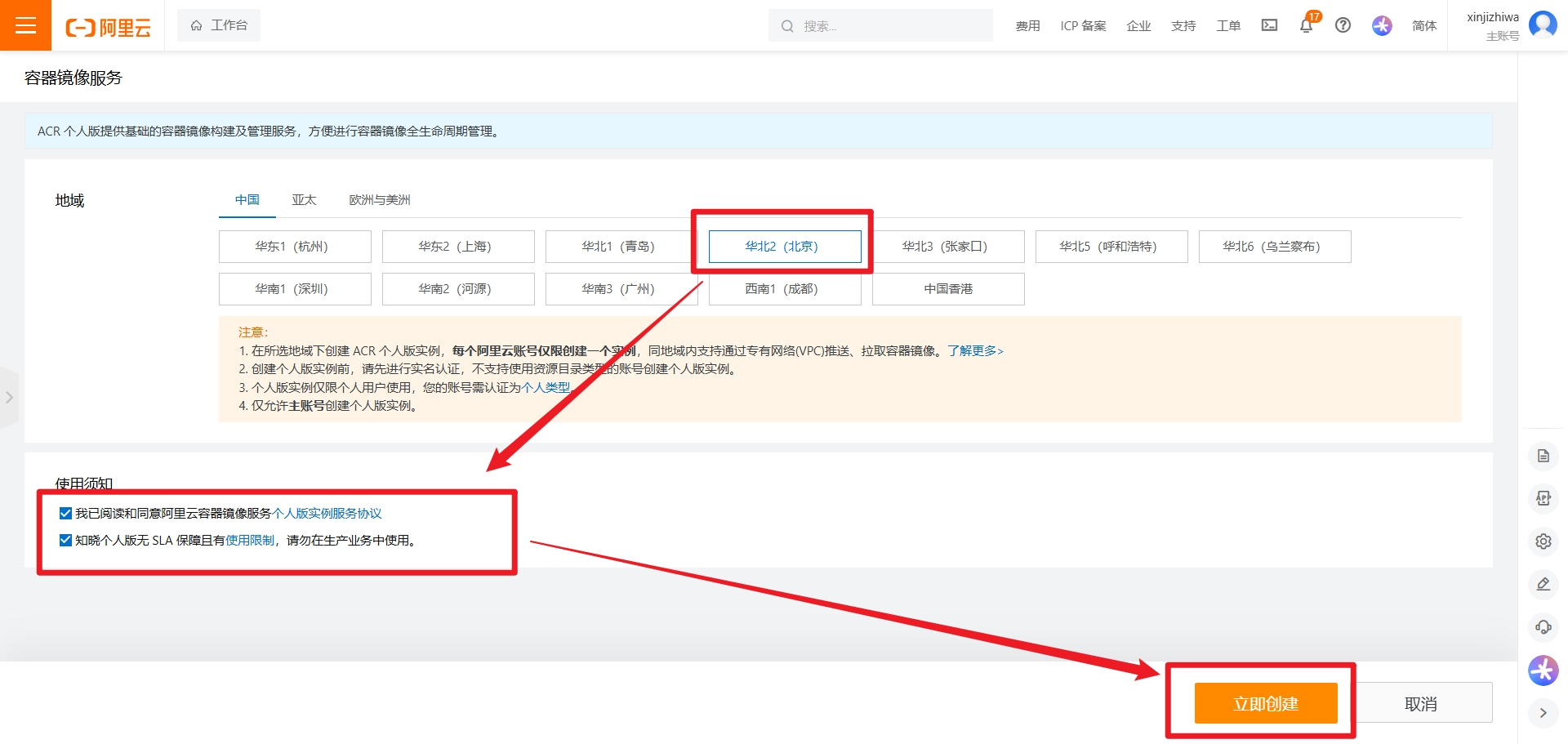1568x744 pixels.
Task: Open the 企业 enterprise menu
Action: (x=1138, y=26)
